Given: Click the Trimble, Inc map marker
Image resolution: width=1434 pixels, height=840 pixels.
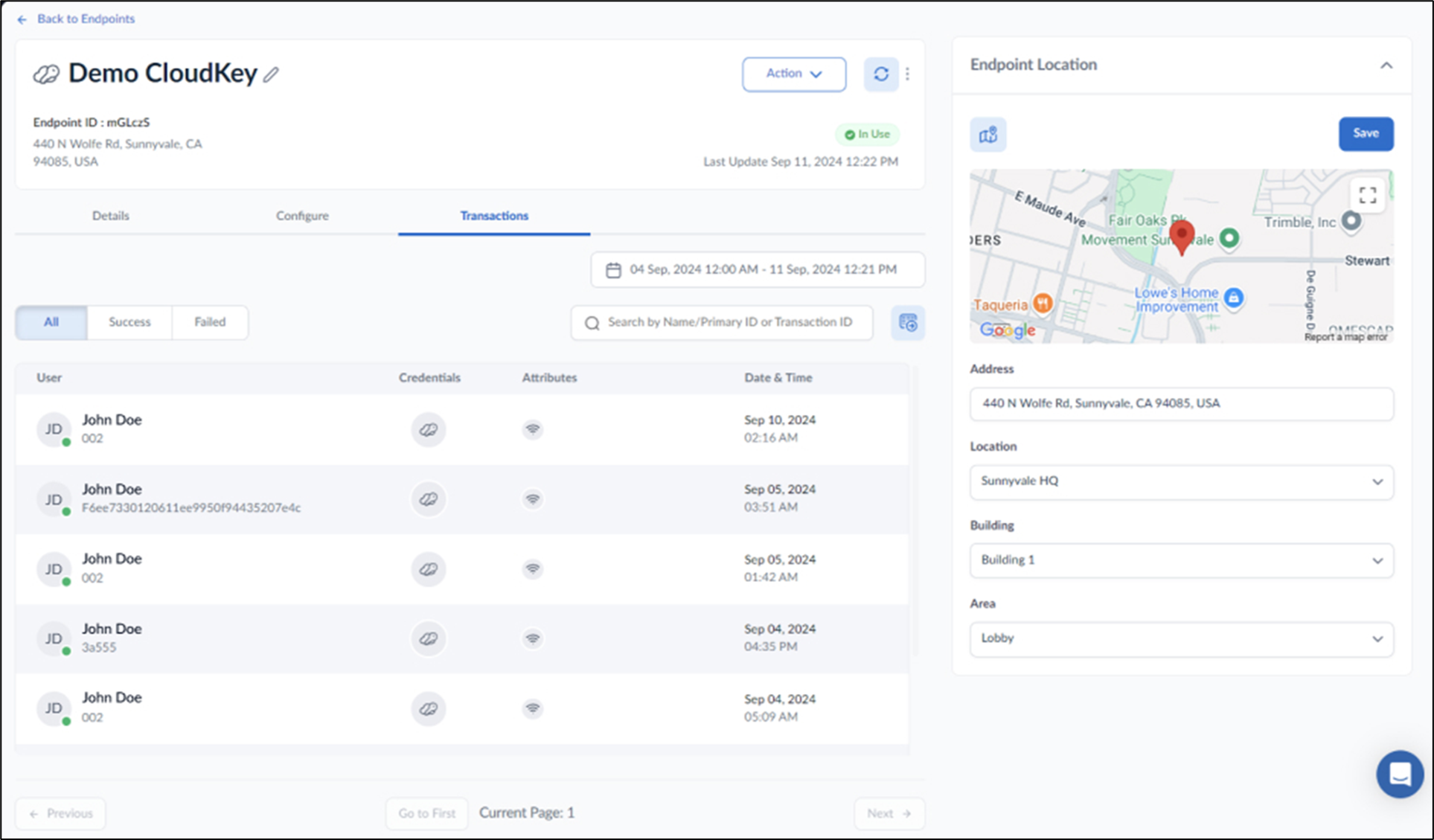Looking at the screenshot, I should coord(1351,221).
